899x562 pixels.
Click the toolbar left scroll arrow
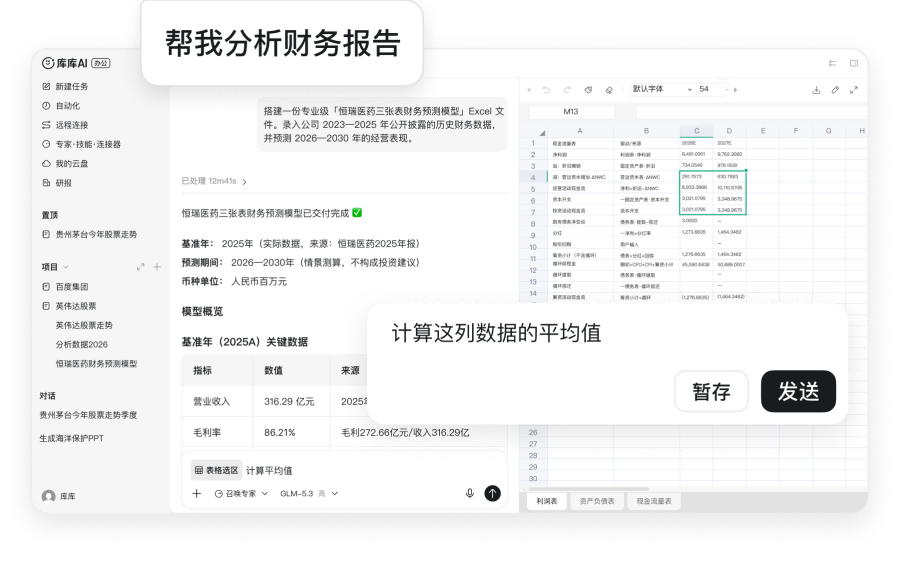[529, 90]
